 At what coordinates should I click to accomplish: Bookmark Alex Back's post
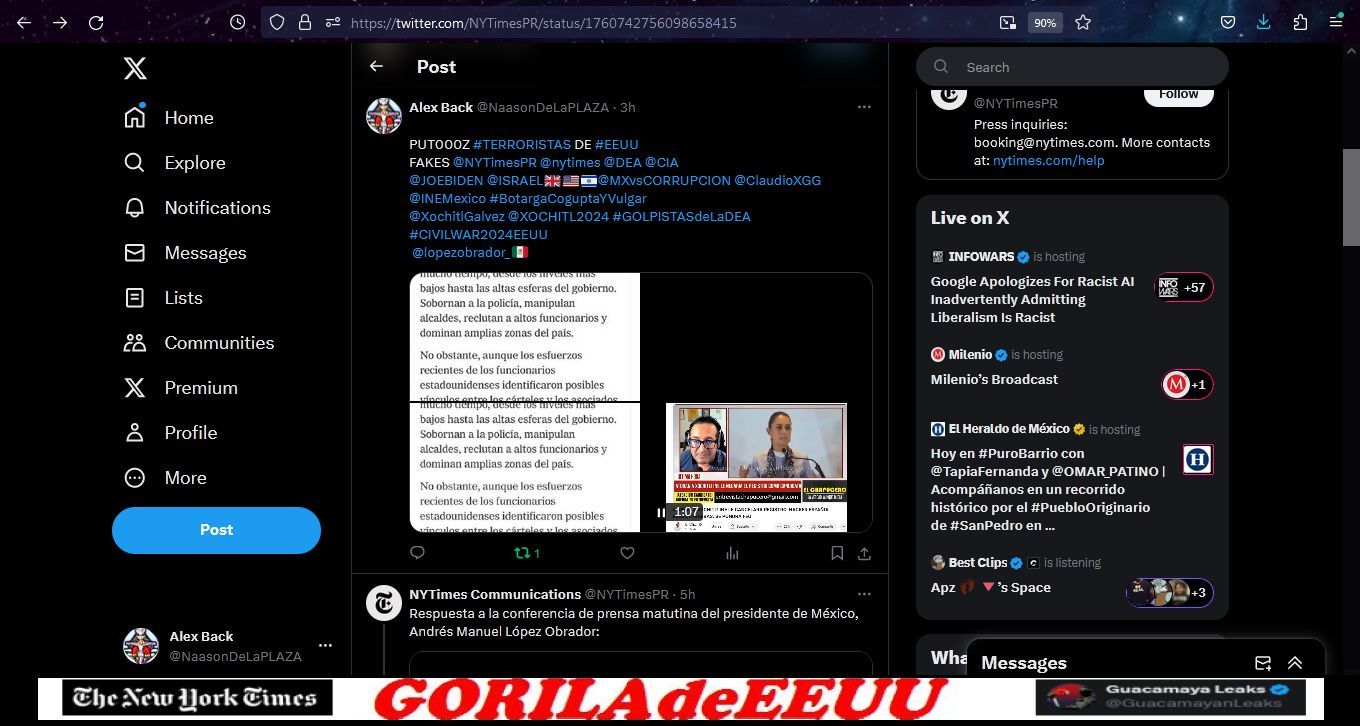click(837, 553)
